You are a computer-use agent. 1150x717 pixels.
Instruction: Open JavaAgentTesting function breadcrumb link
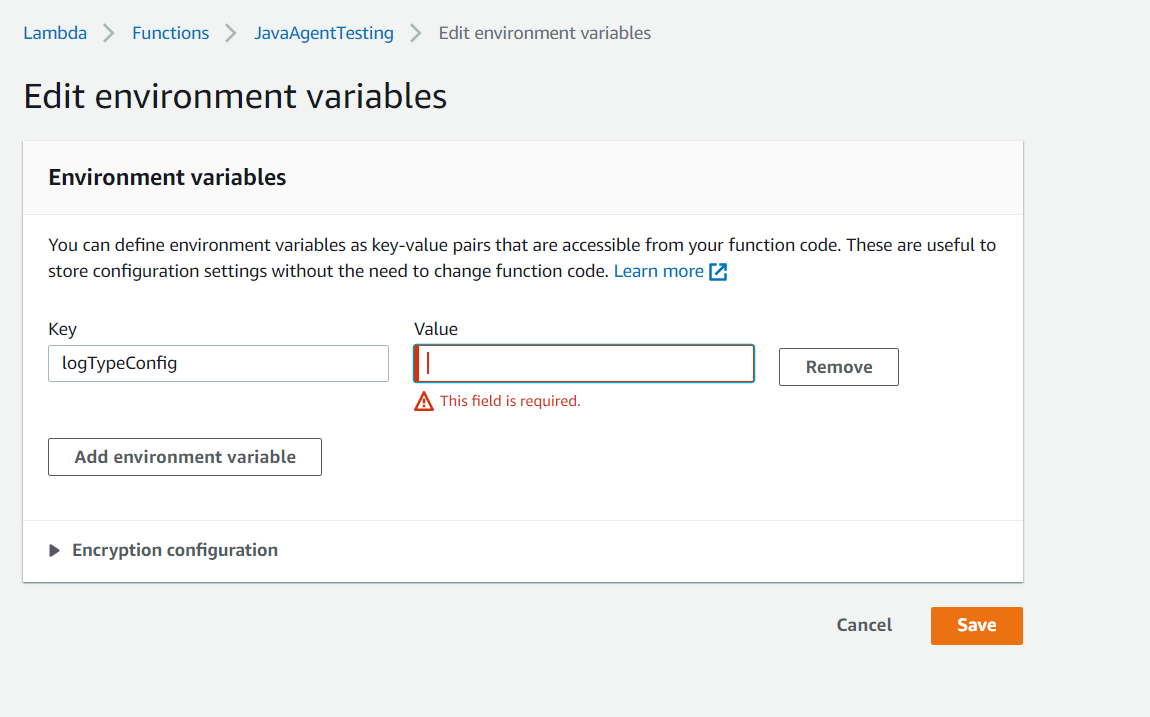(x=323, y=33)
